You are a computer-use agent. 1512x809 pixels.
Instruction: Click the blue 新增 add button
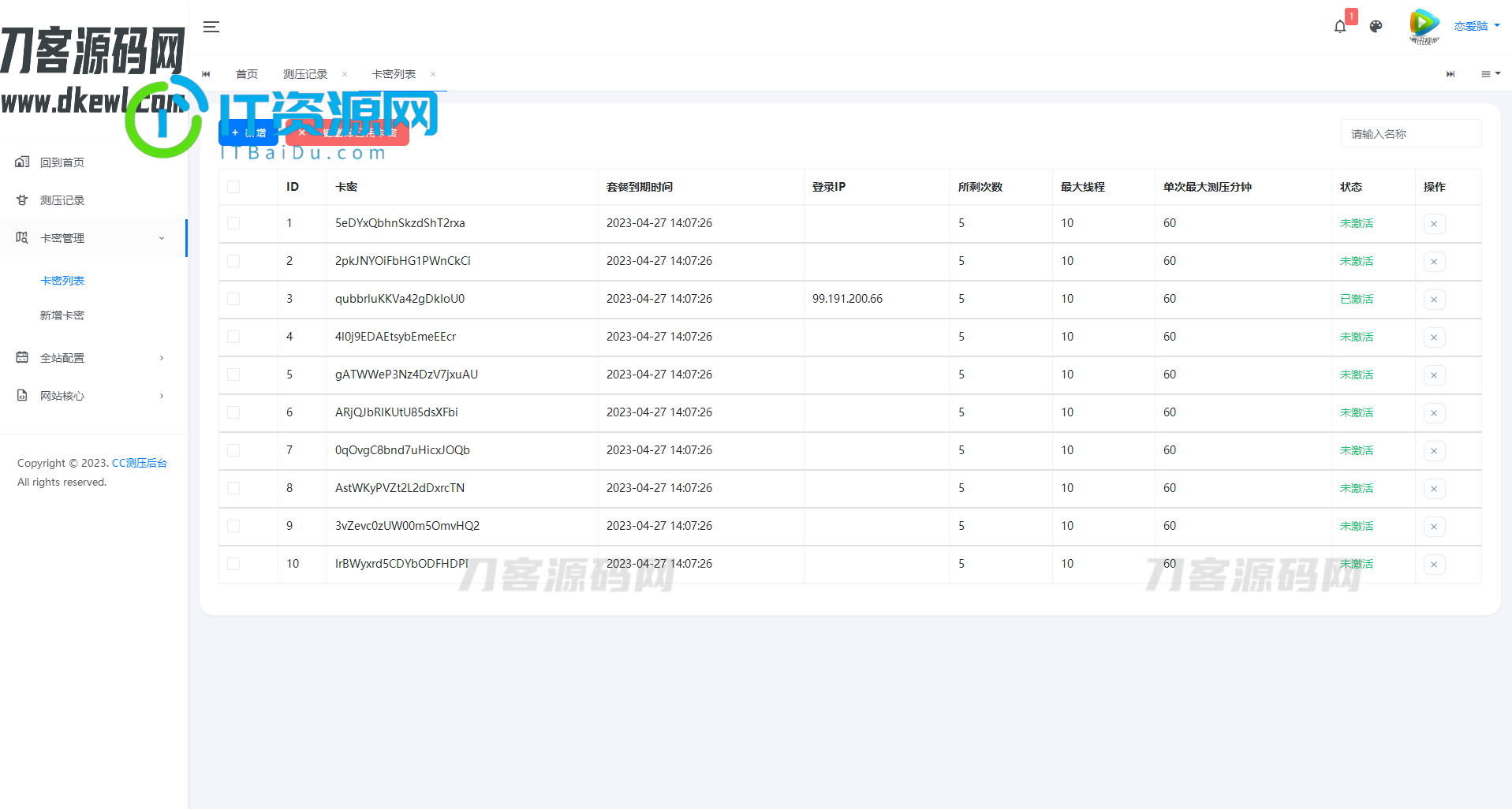coord(248,132)
